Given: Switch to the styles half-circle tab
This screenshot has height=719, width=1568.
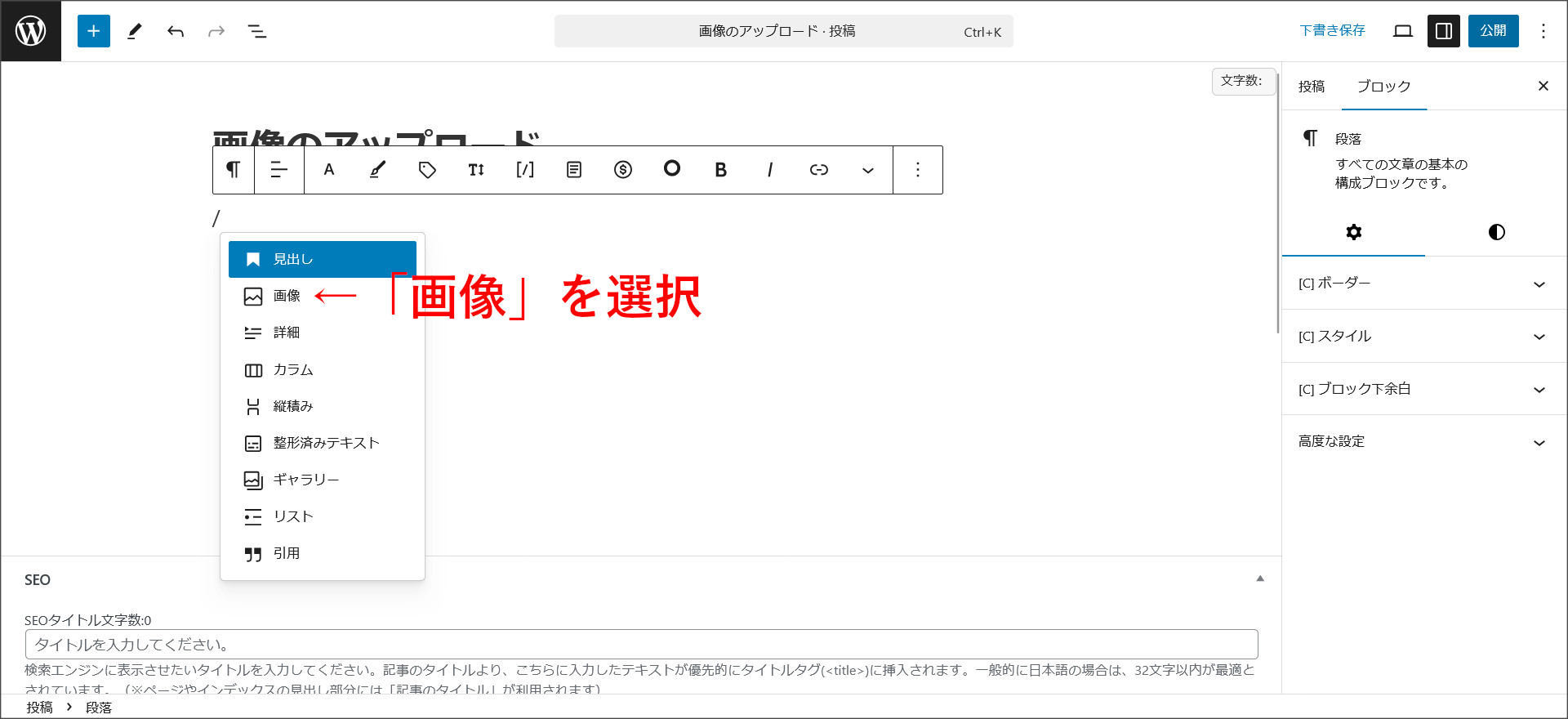Looking at the screenshot, I should 1496,232.
